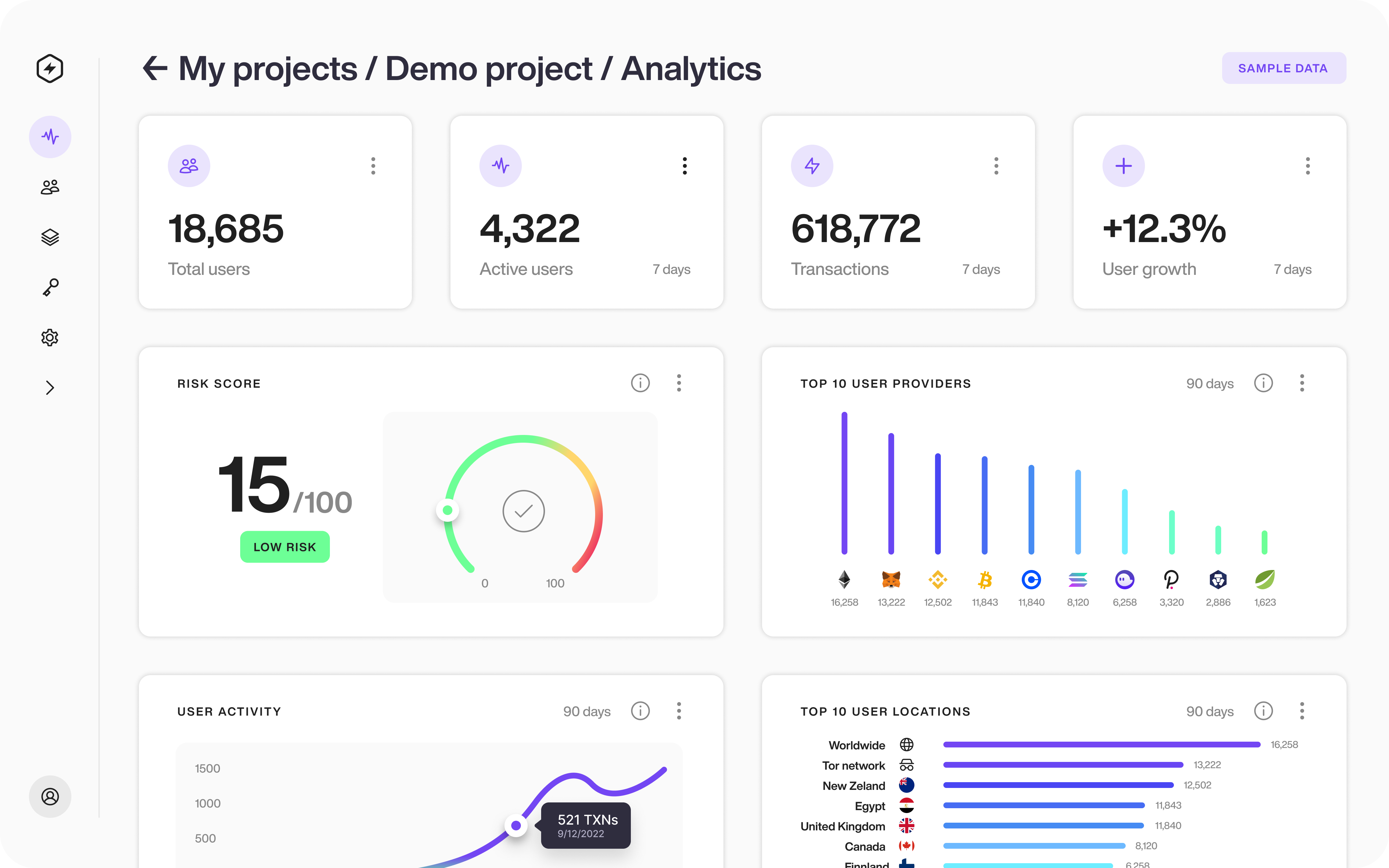The image size is (1389, 868).
Task: Select the Coinbase icon in Top 10 User Providers
Action: (1031, 580)
